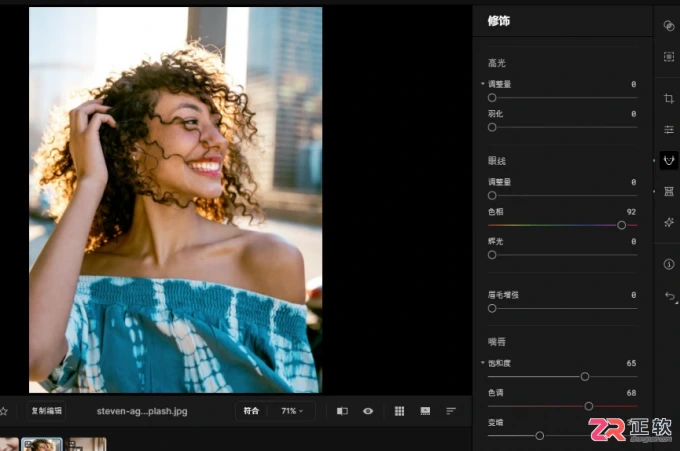Toggle the eye preview icon
The image size is (680, 451).
(x=368, y=411)
